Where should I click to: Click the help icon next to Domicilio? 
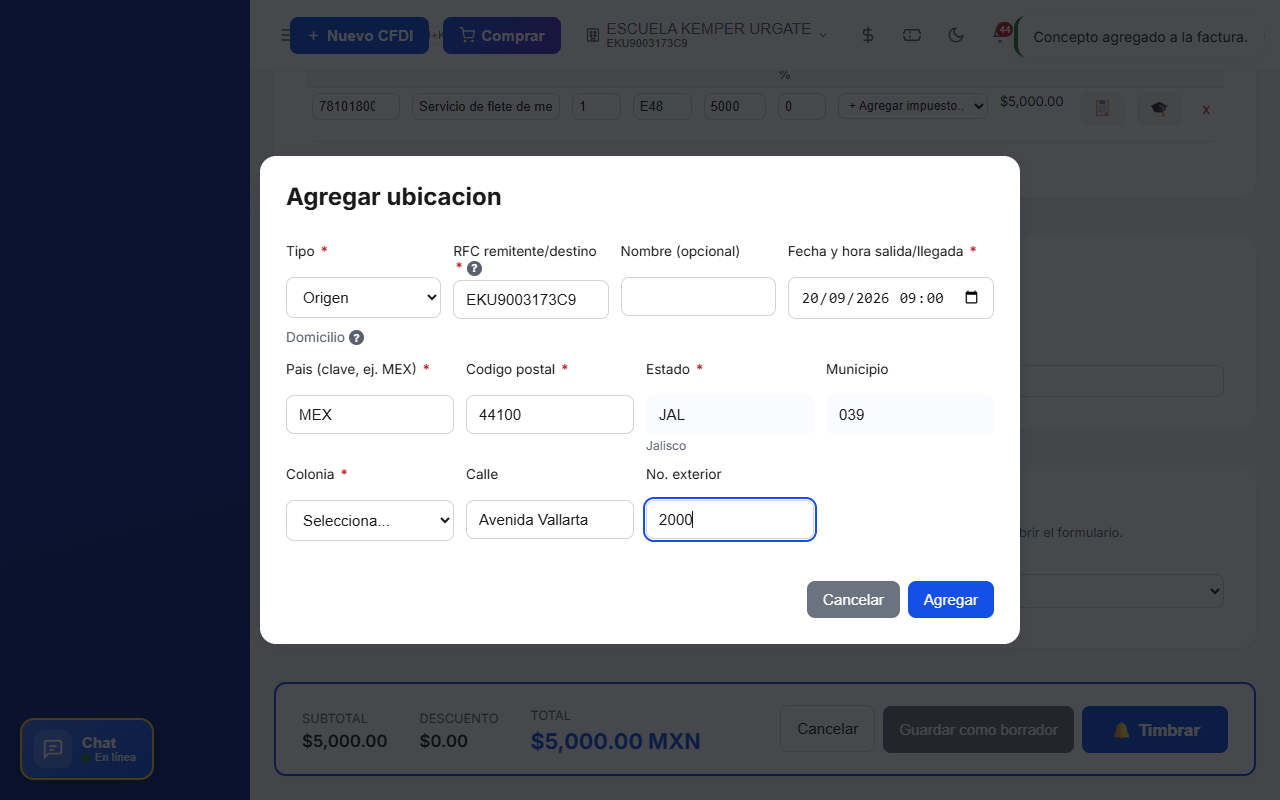(x=356, y=338)
